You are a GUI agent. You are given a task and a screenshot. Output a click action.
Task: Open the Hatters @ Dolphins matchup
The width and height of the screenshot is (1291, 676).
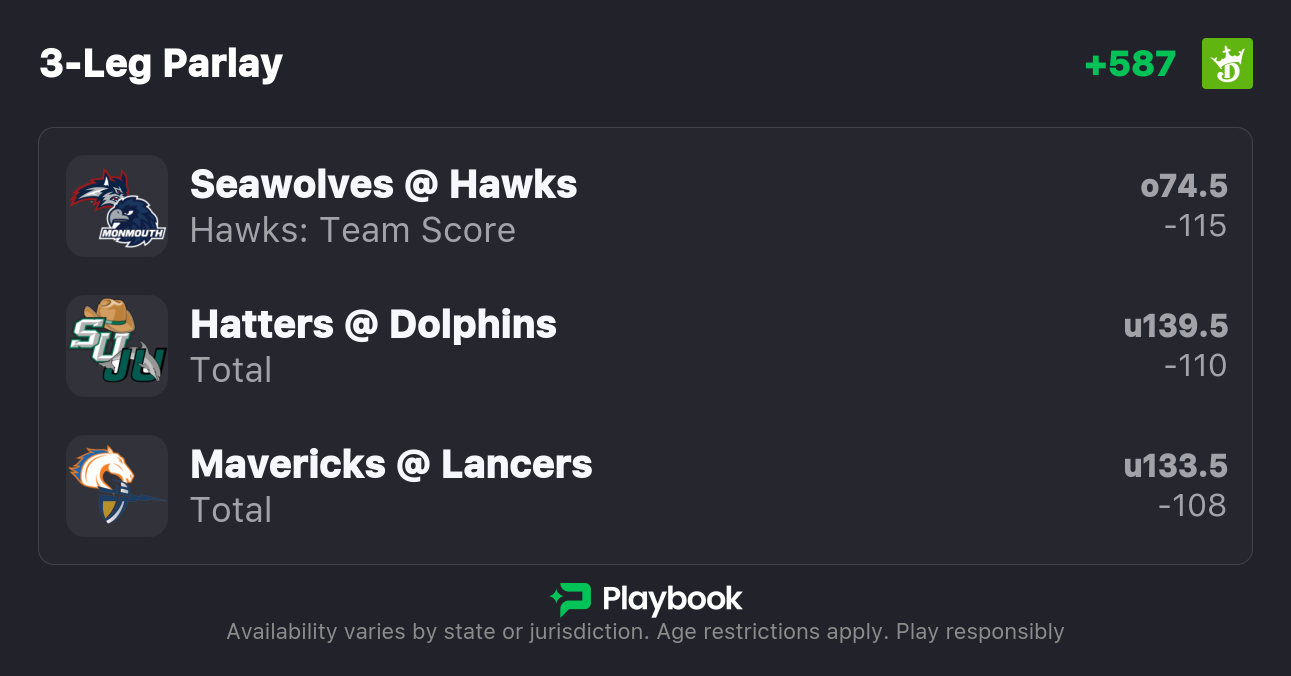click(373, 324)
